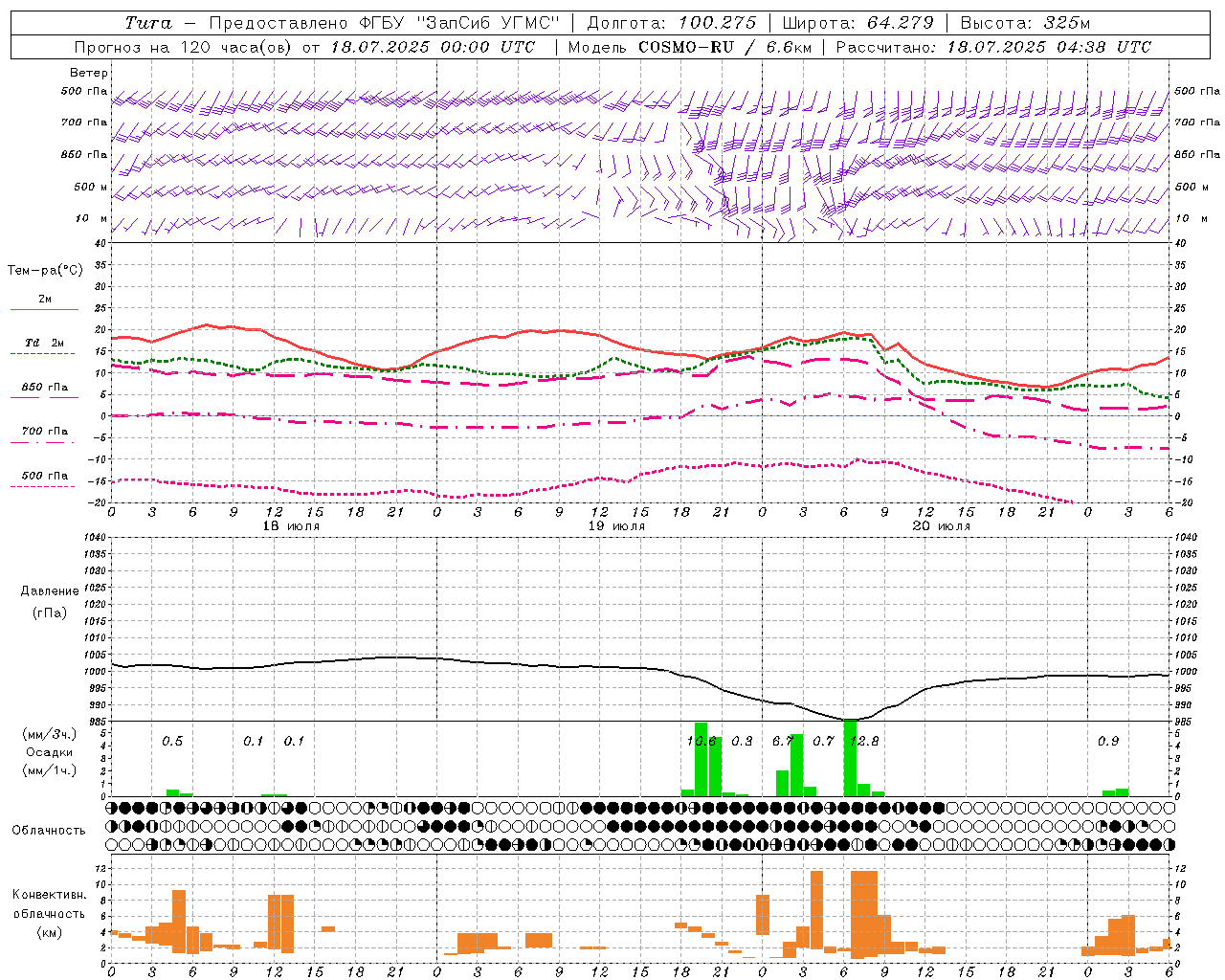Click the "Облачность" cloud cover label
The height and width of the screenshot is (980, 1225).
point(49,830)
